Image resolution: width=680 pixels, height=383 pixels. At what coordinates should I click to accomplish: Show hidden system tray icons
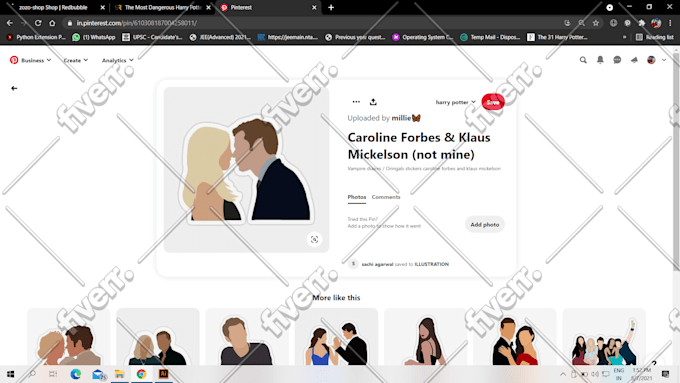click(x=563, y=374)
